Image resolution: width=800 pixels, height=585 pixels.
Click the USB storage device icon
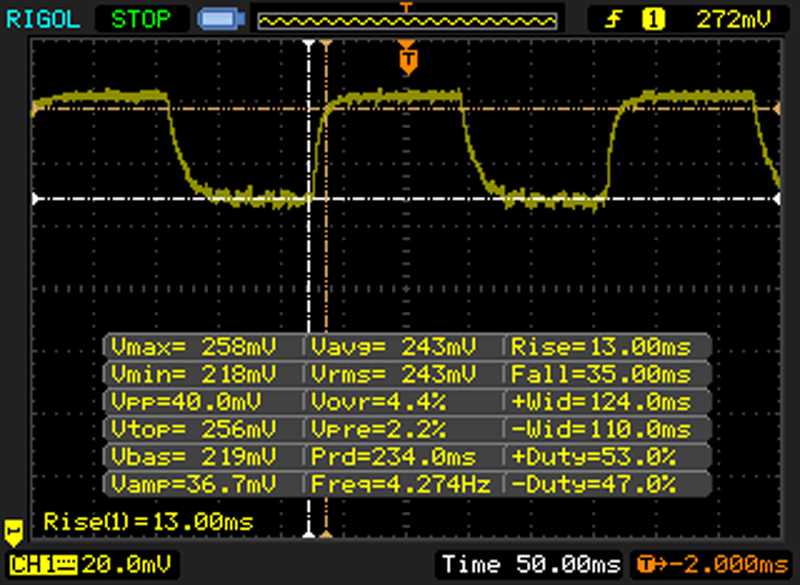(221, 19)
